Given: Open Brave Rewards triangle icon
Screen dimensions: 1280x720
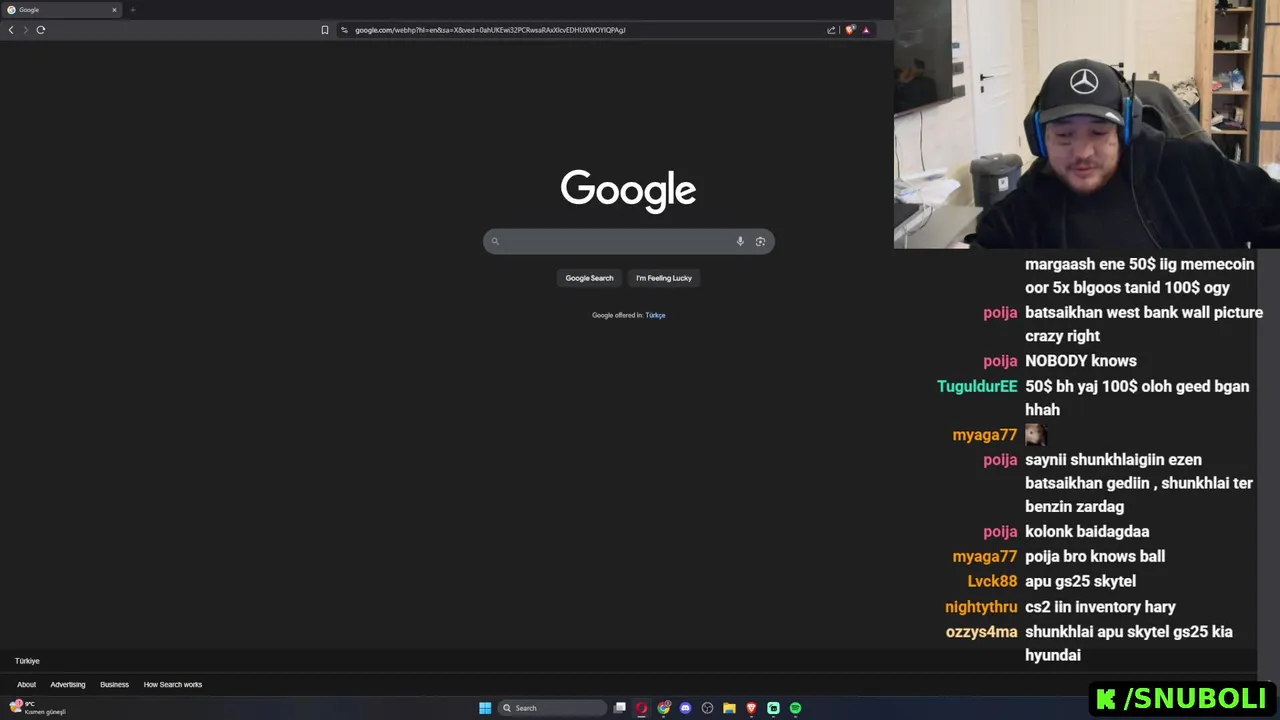Looking at the screenshot, I should click(x=866, y=30).
